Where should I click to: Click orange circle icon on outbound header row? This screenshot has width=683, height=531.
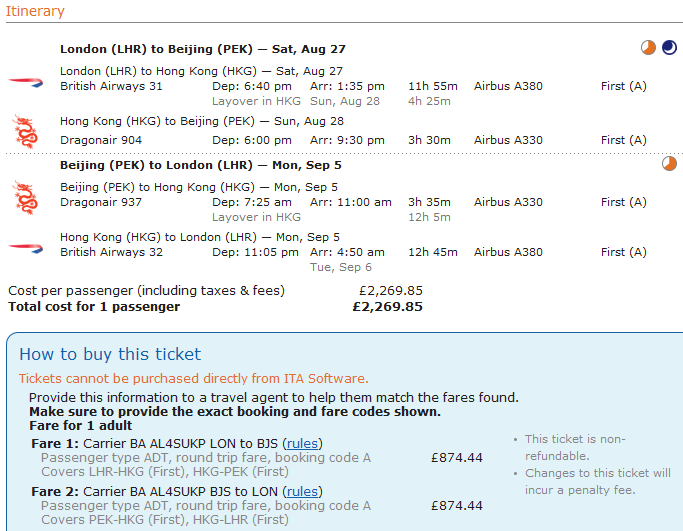(x=649, y=48)
